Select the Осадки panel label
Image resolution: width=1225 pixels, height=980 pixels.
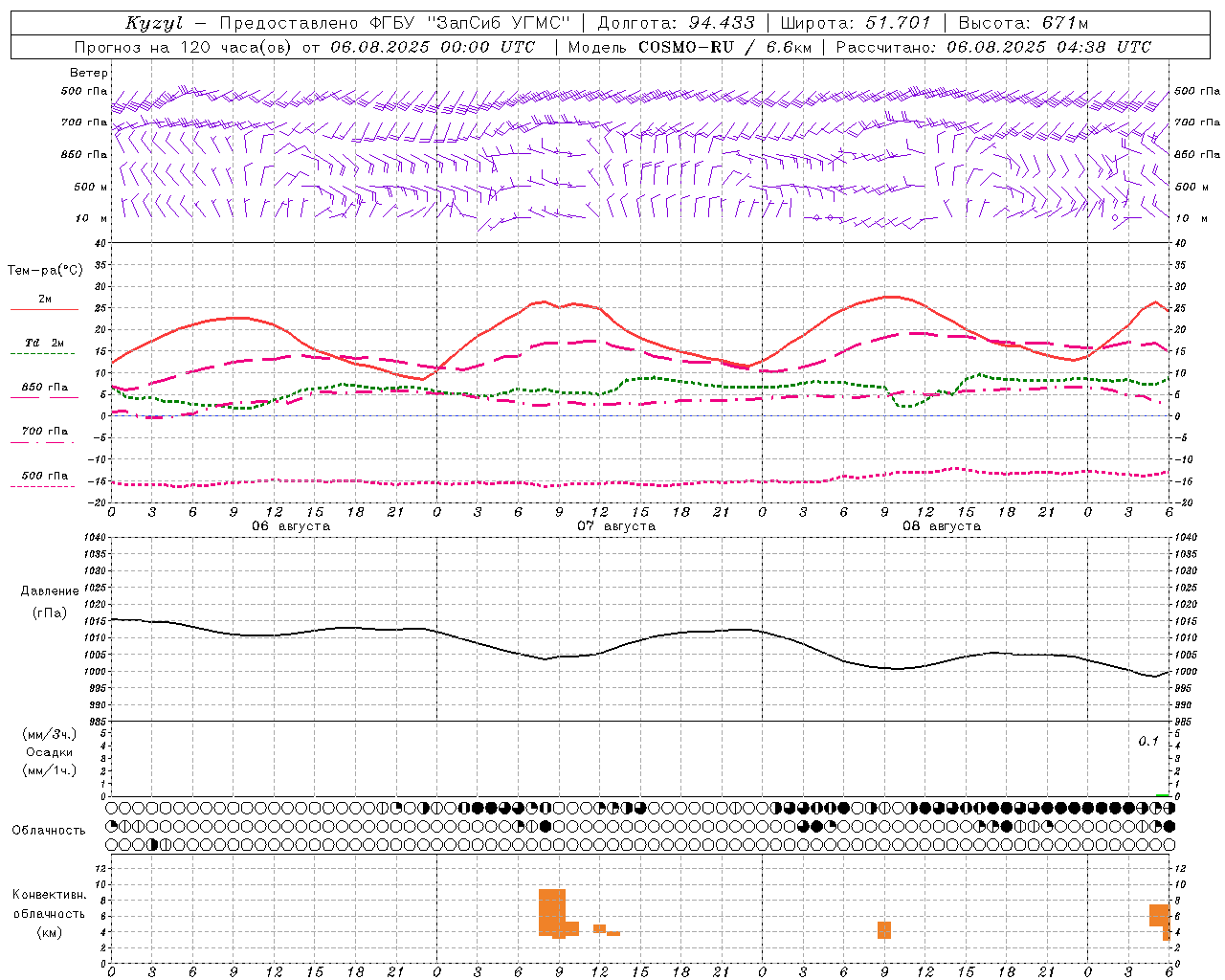pyautogui.click(x=50, y=752)
